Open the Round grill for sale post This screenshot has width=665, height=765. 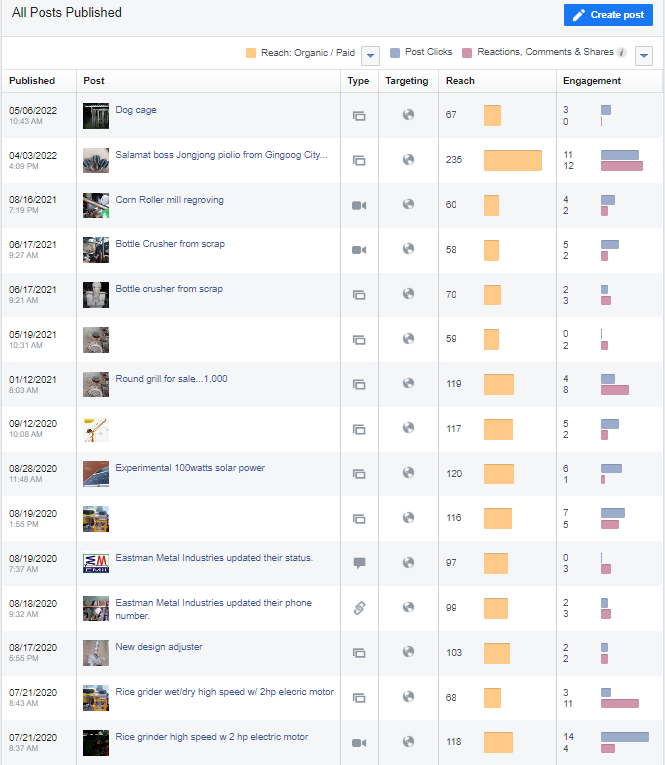coord(171,379)
